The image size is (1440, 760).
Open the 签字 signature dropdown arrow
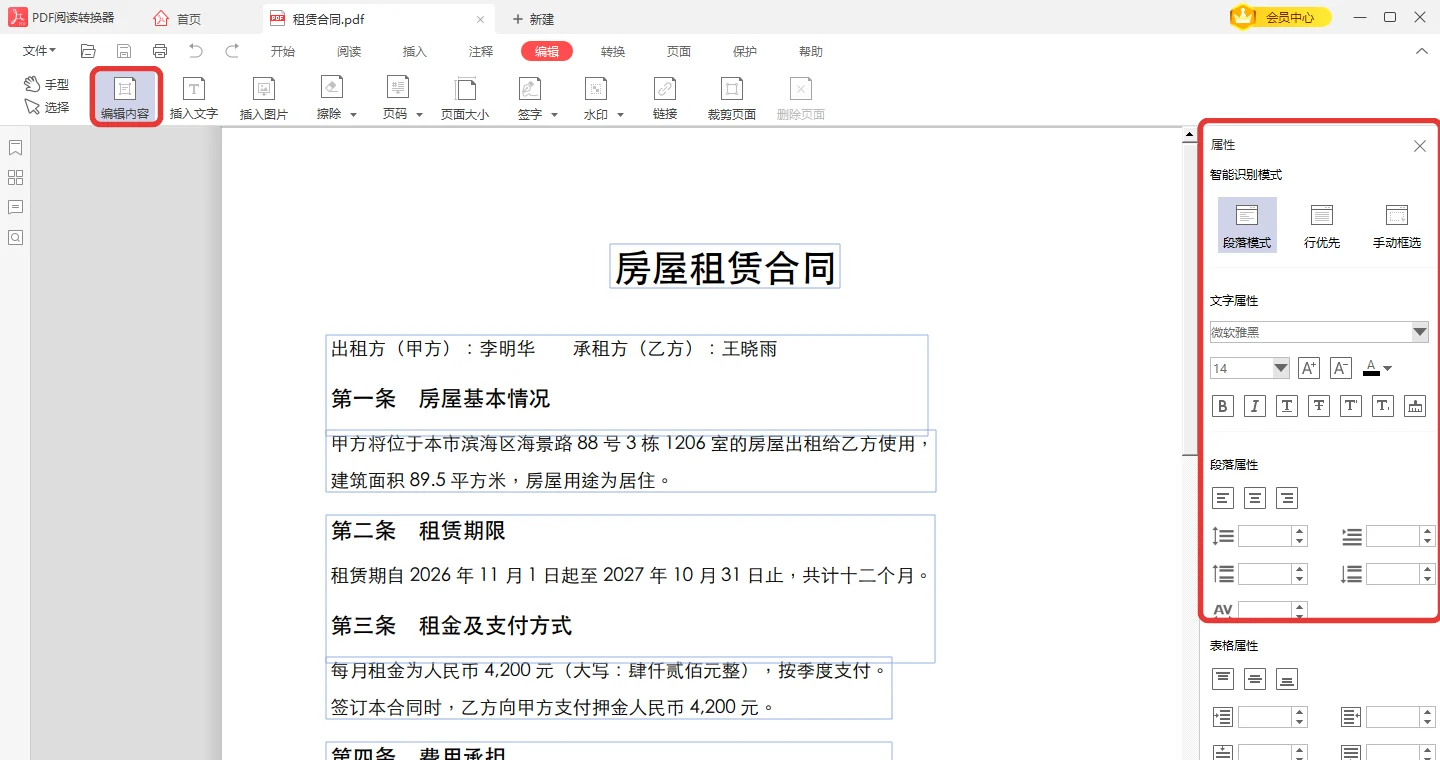click(x=554, y=115)
